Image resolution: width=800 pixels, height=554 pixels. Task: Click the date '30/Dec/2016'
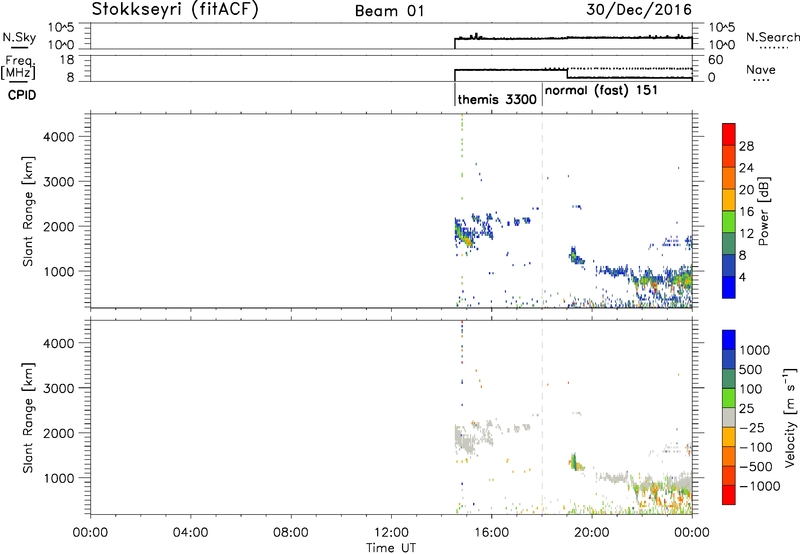coord(639,10)
